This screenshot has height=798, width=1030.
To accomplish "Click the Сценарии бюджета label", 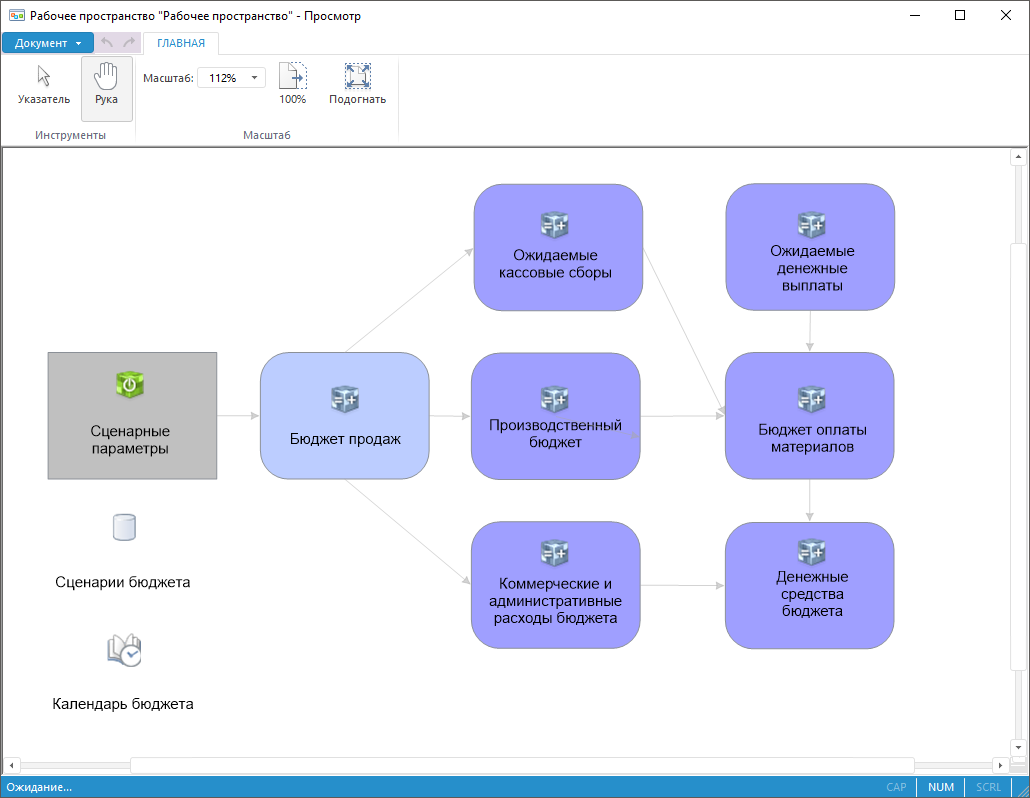I will point(123,582).
